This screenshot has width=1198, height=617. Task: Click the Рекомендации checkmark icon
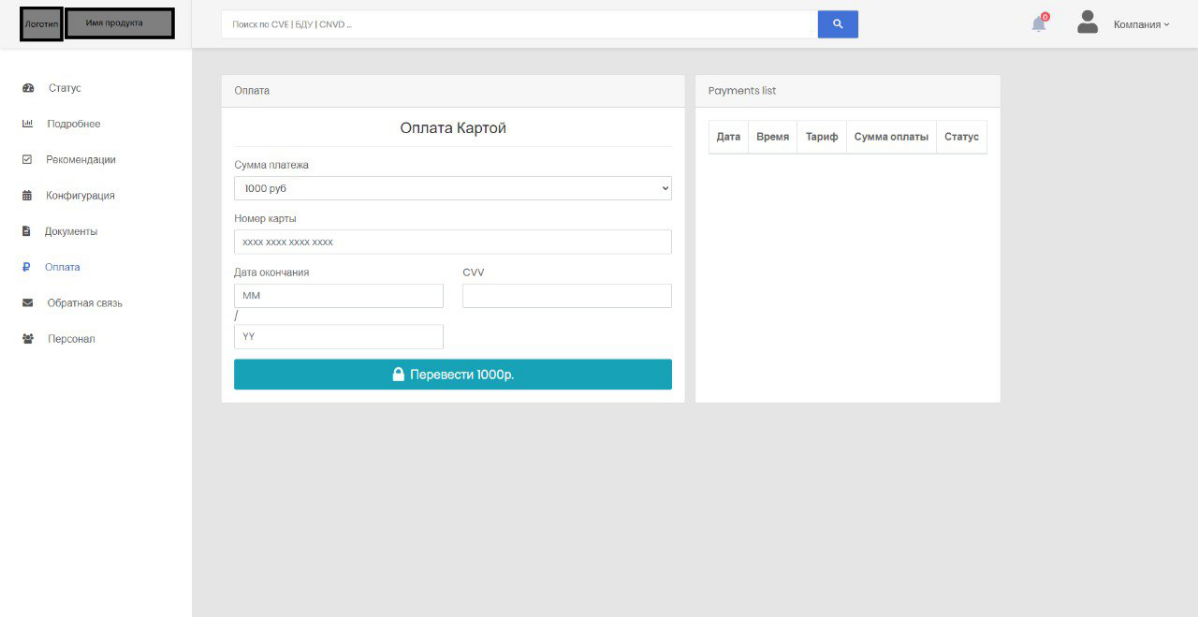(28, 160)
